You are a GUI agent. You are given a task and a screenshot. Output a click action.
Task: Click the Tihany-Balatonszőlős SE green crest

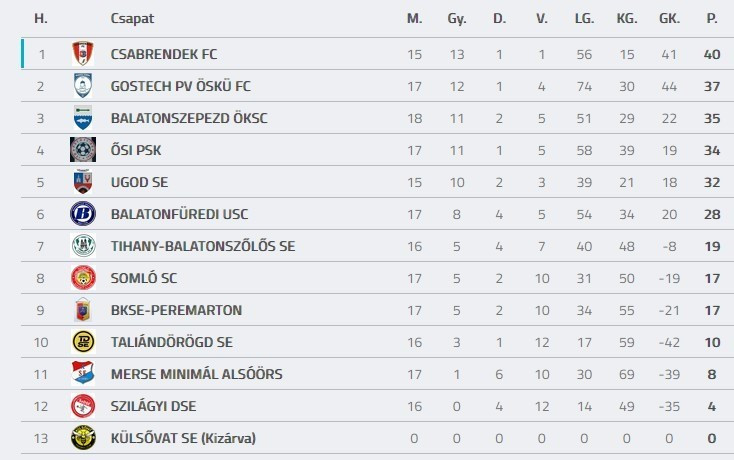click(83, 246)
